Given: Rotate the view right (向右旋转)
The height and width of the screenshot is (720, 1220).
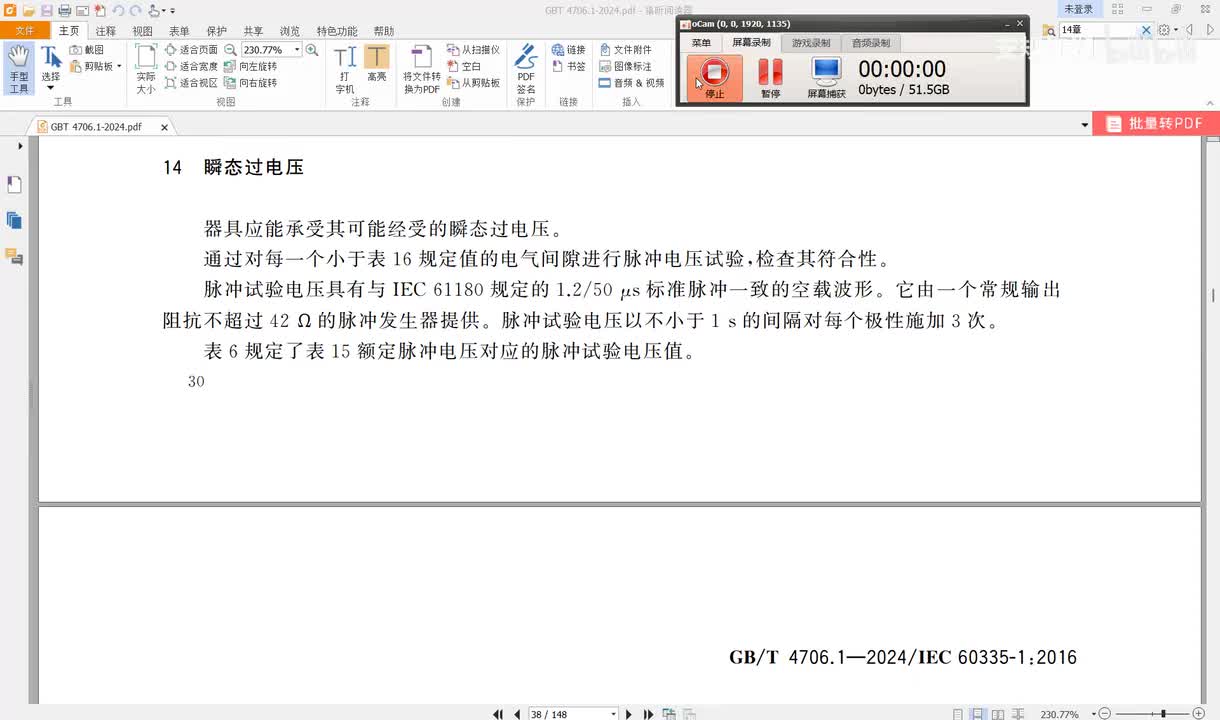Looking at the screenshot, I should pos(250,83).
